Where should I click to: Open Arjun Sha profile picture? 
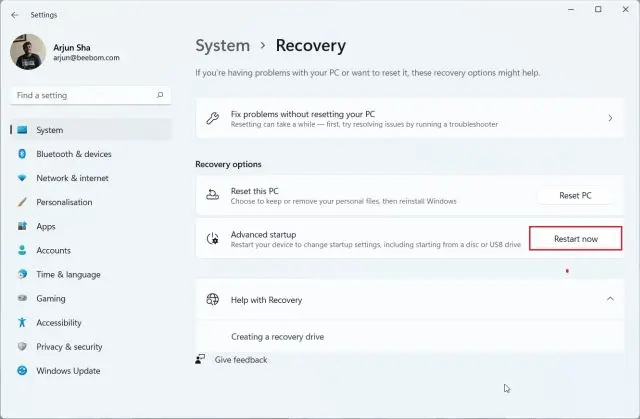(x=28, y=52)
